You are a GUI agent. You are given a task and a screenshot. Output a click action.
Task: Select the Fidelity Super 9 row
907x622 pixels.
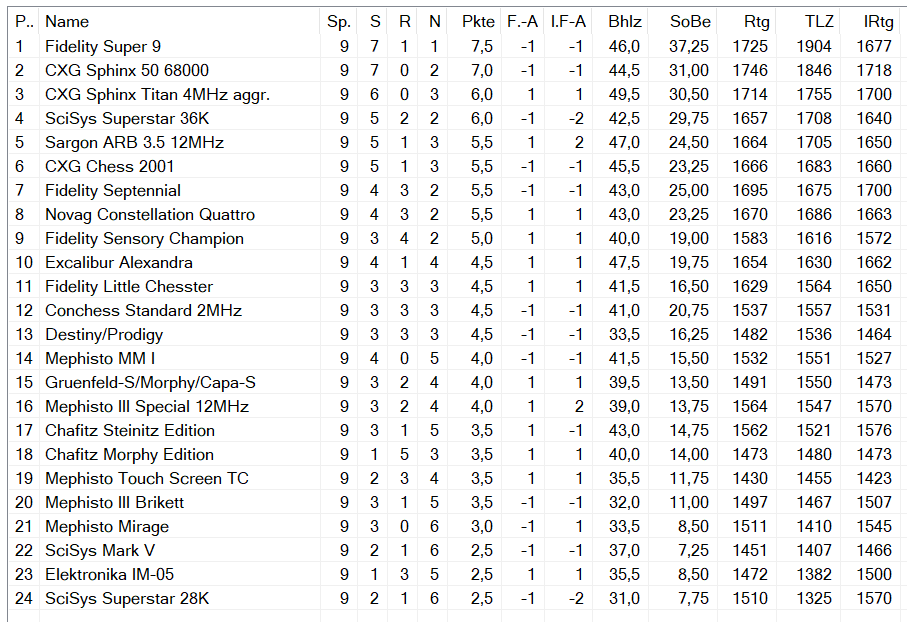coord(103,46)
